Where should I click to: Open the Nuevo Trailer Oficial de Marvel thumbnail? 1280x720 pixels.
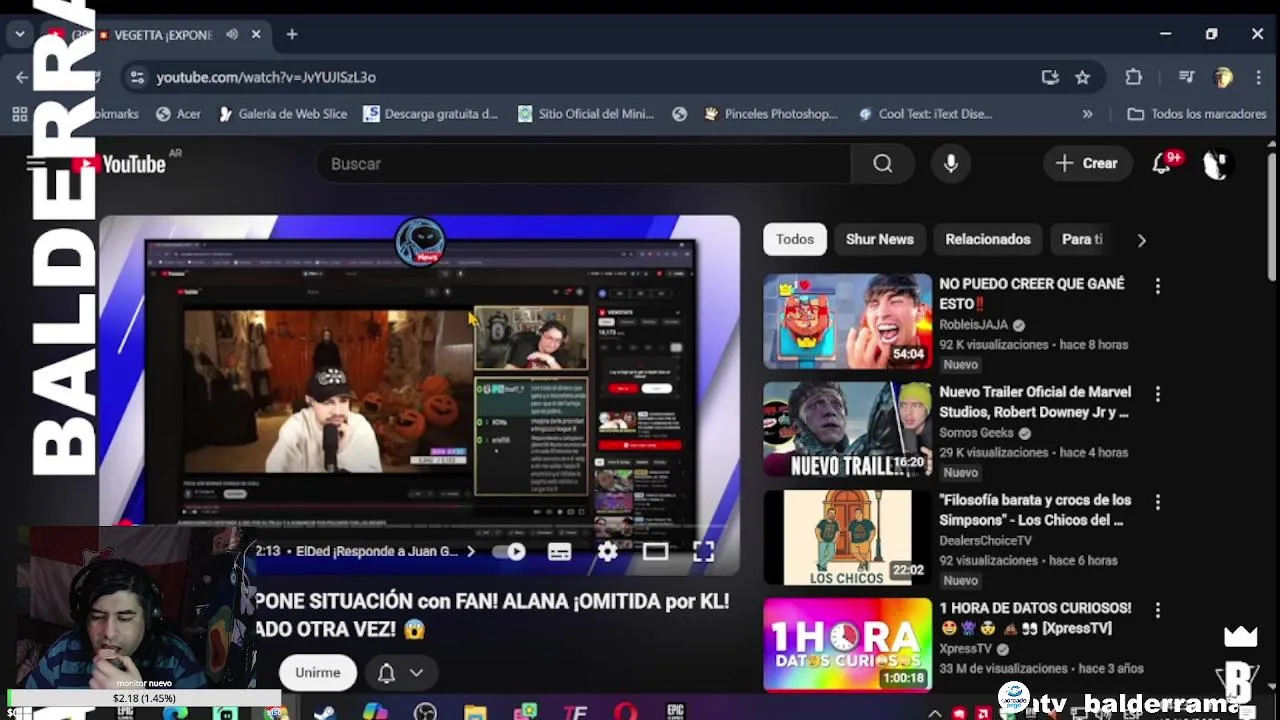[x=847, y=429]
